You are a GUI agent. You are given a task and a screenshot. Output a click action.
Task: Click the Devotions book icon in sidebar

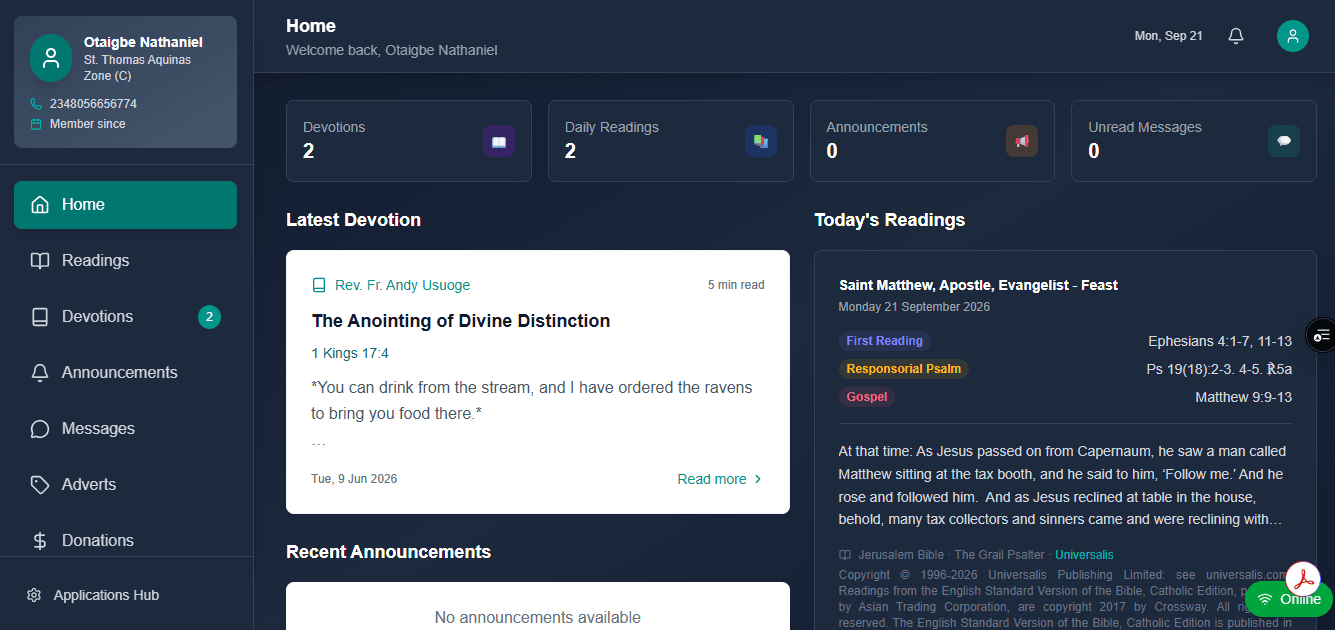(40, 317)
